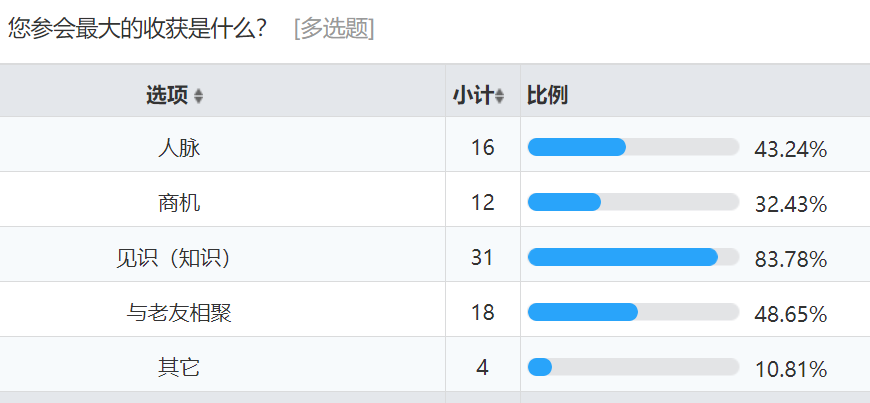The width and height of the screenshot is (870, 403).
Task: Click the 48.65% percentage value
Action: coord(791,315)
